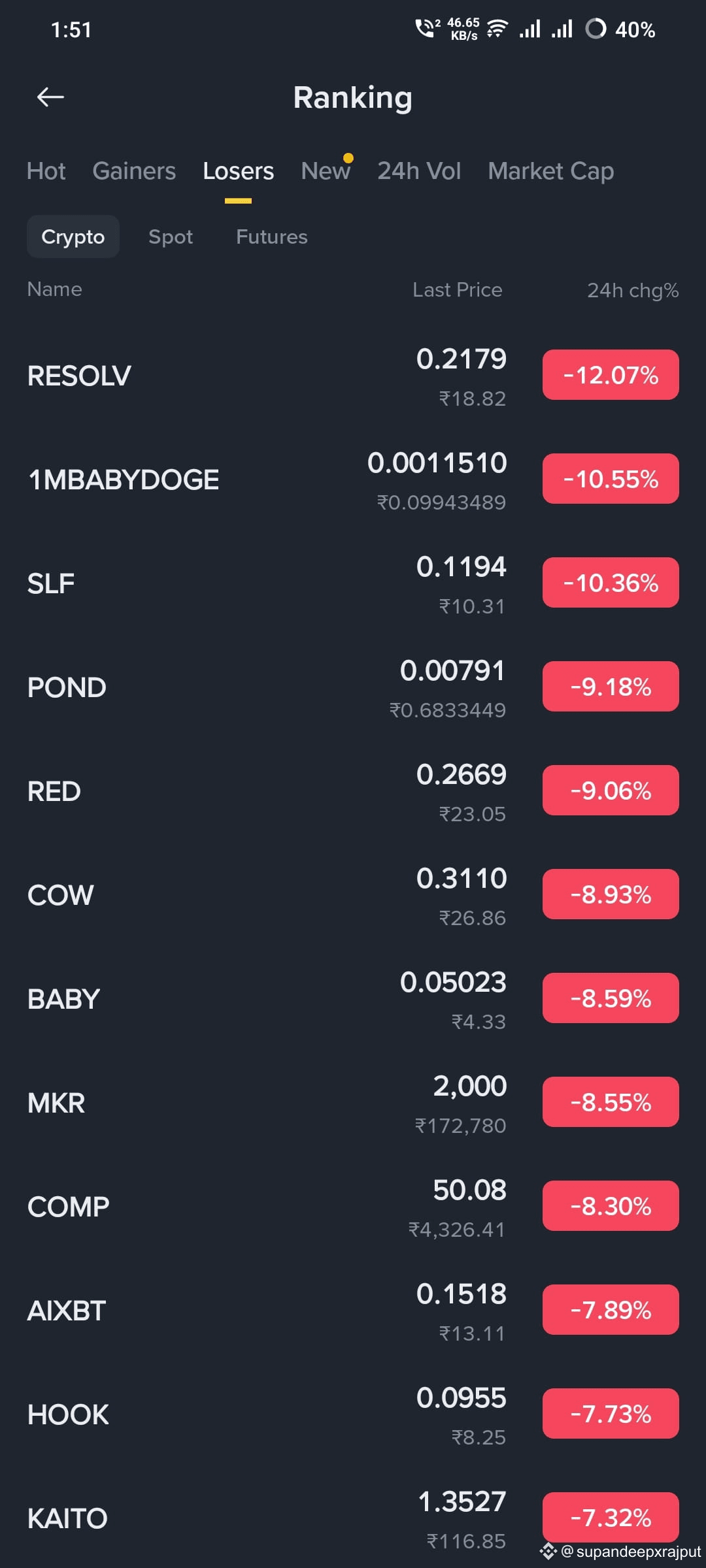Image resolution: width=706 pixels, height=1568 pixels.
Task: Sort by Last Price column header
Action: (x=458, y=290)
